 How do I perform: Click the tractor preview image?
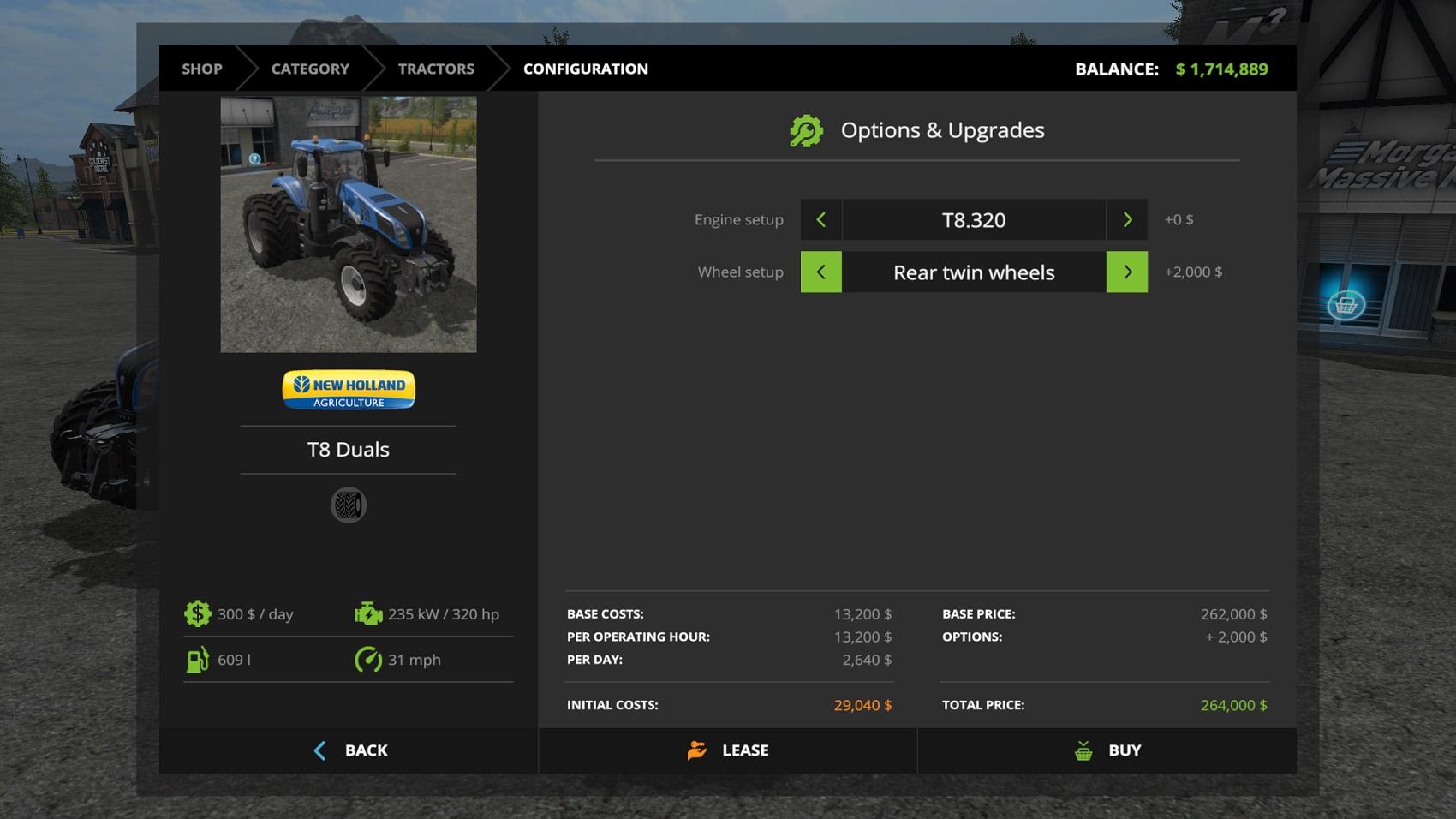click(349, 224)
